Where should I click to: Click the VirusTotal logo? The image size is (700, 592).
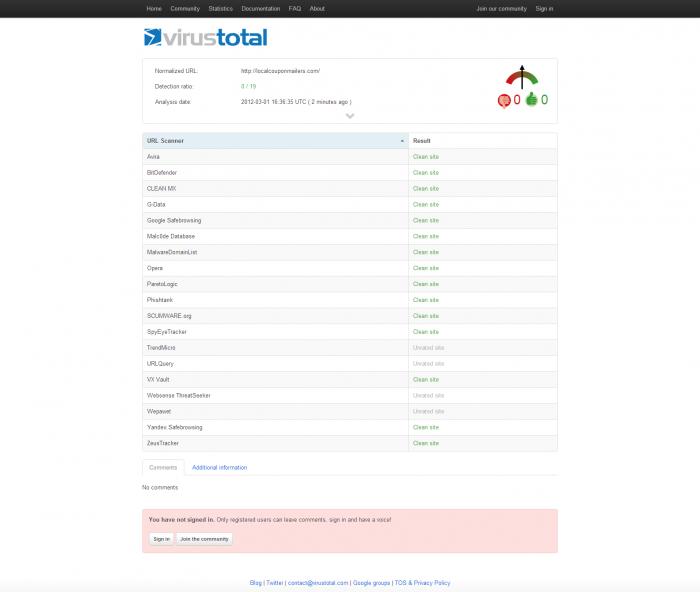pos(205,38)
